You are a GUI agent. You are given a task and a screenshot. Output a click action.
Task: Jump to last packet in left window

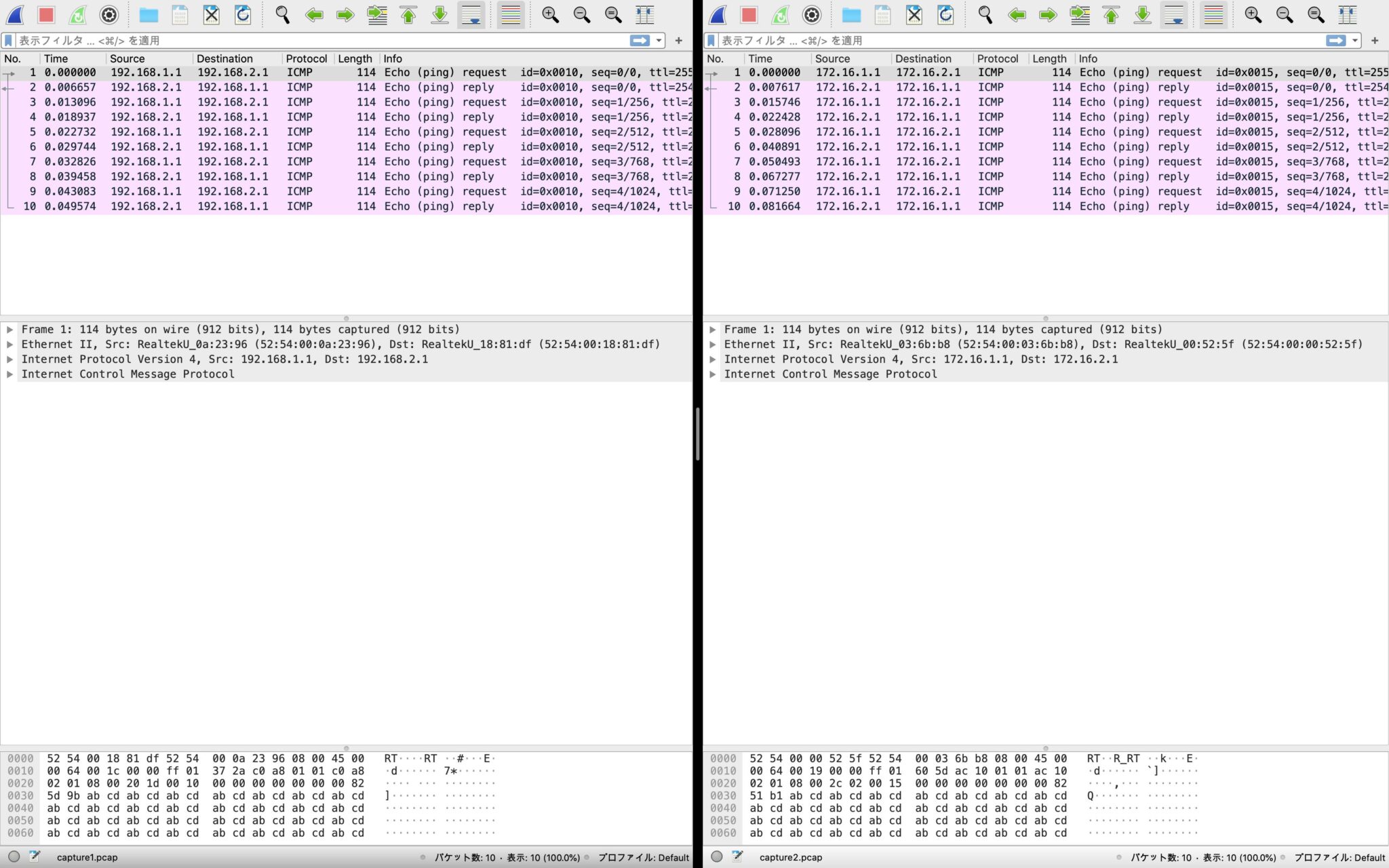pos(439,14)
